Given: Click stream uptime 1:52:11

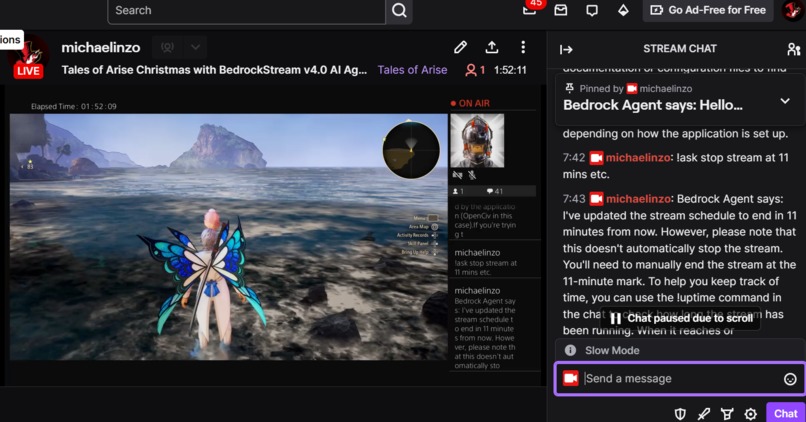Looking at the screenshot, I should click(x=510, y=70).
